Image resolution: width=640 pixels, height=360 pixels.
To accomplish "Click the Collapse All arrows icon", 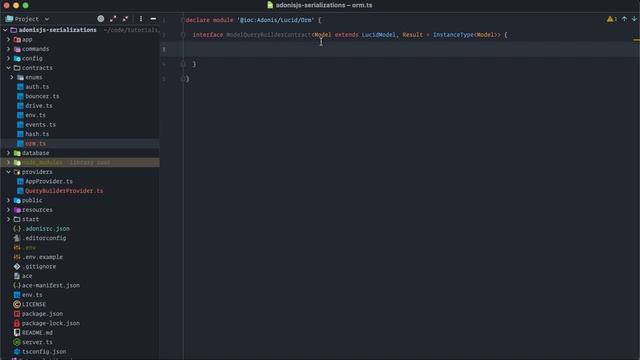I will click(125, 19).
